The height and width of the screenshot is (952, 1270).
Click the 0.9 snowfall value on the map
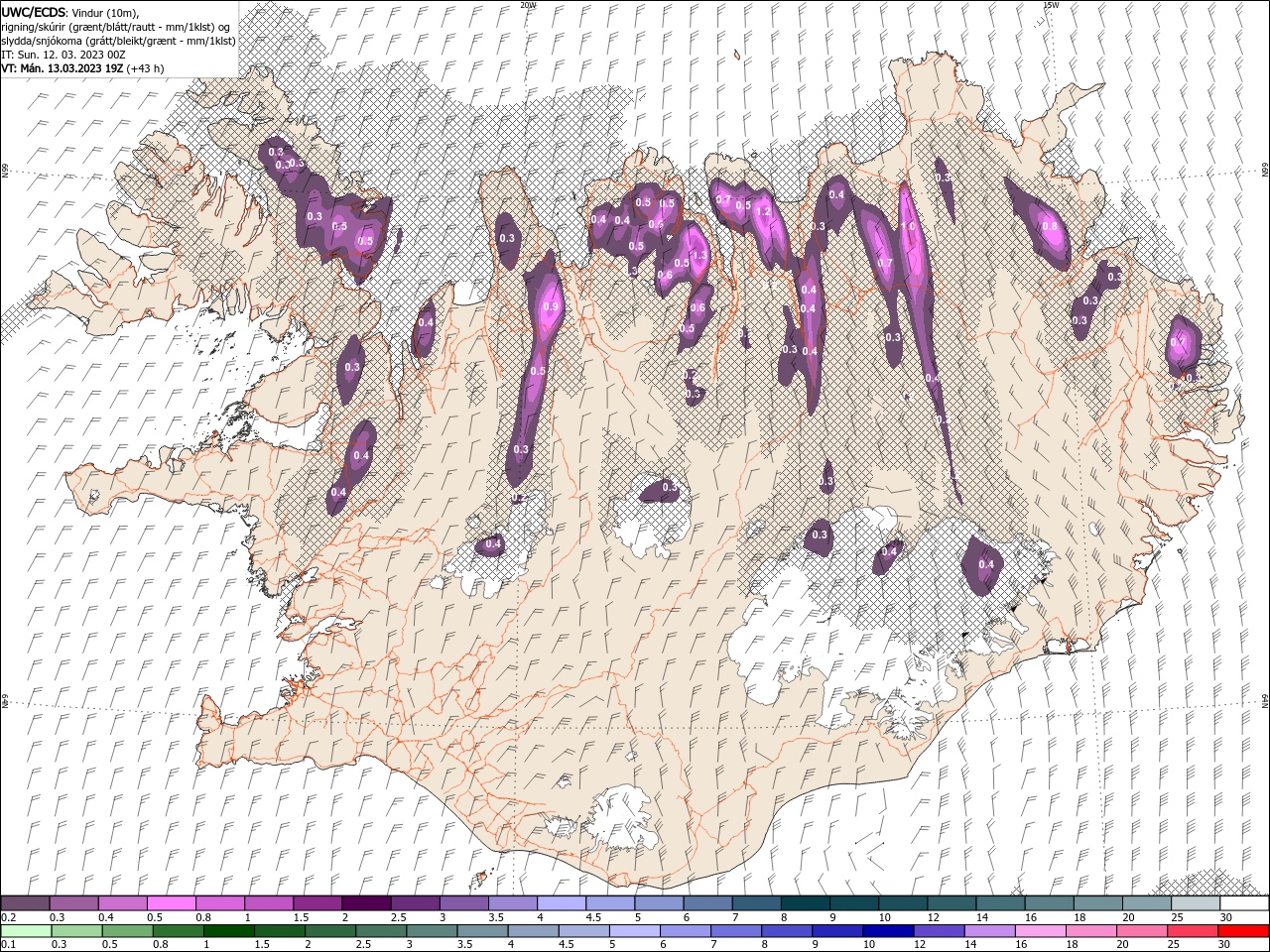point(550,307)
